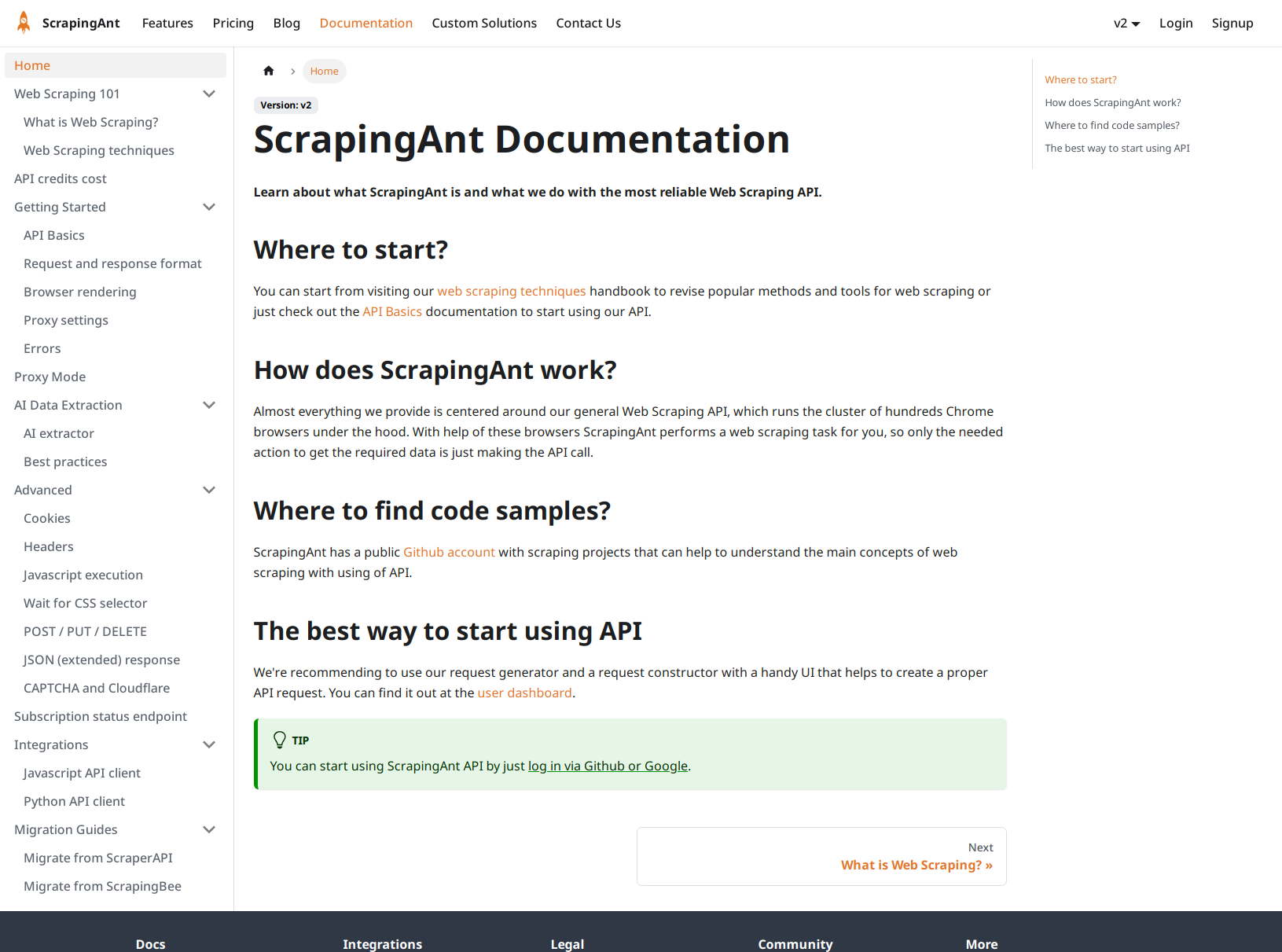Viewport: 1282px width, 952px height.
Task: Click the ScrapingAnt rocket logo icon
Action: (x=24, y=23)
